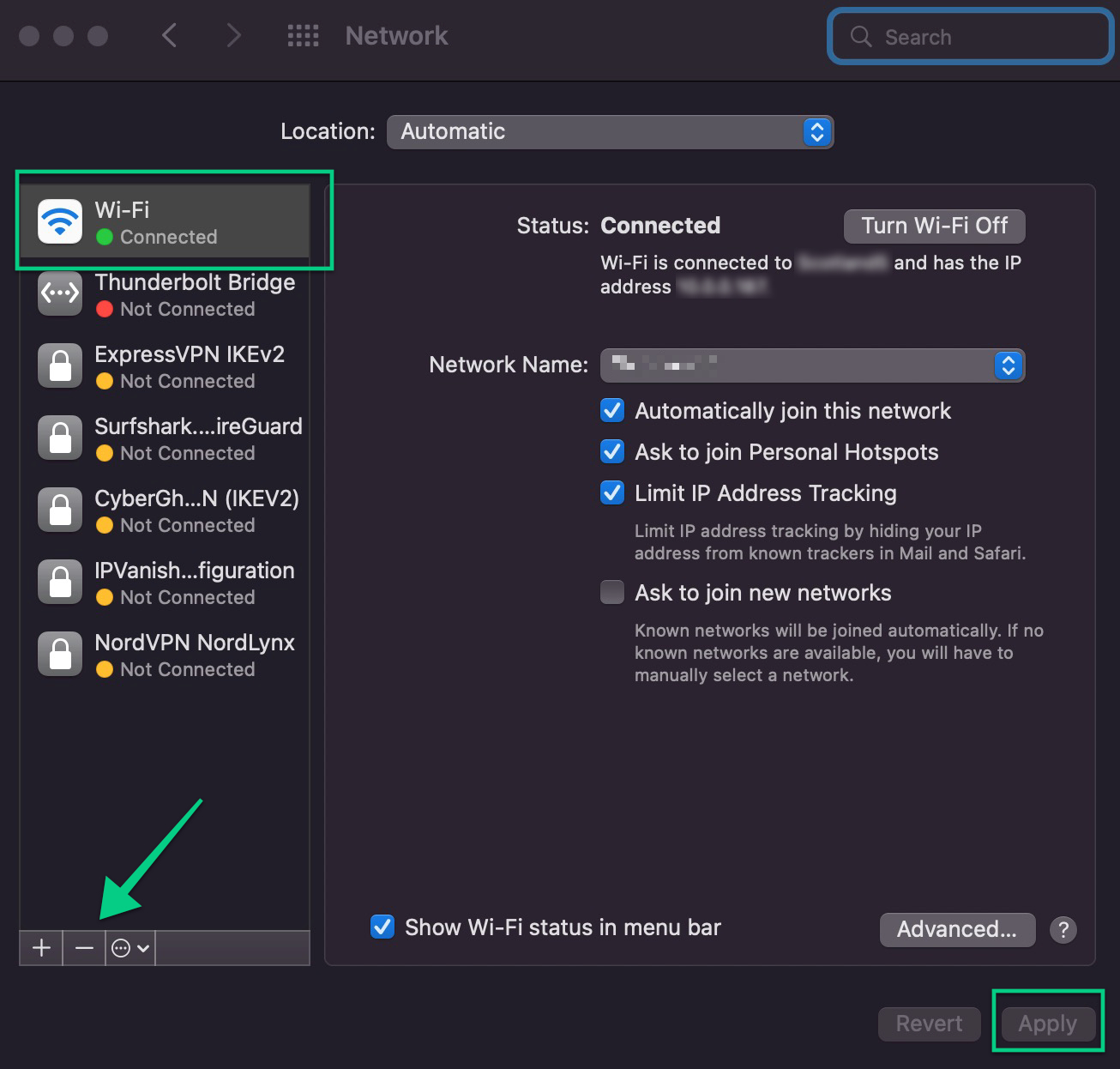Image resolution: width=1120 pixels, height=1069 pixels.
Task: Click the IPVanish configuration lock icon
Action: [x=60, y=583]
